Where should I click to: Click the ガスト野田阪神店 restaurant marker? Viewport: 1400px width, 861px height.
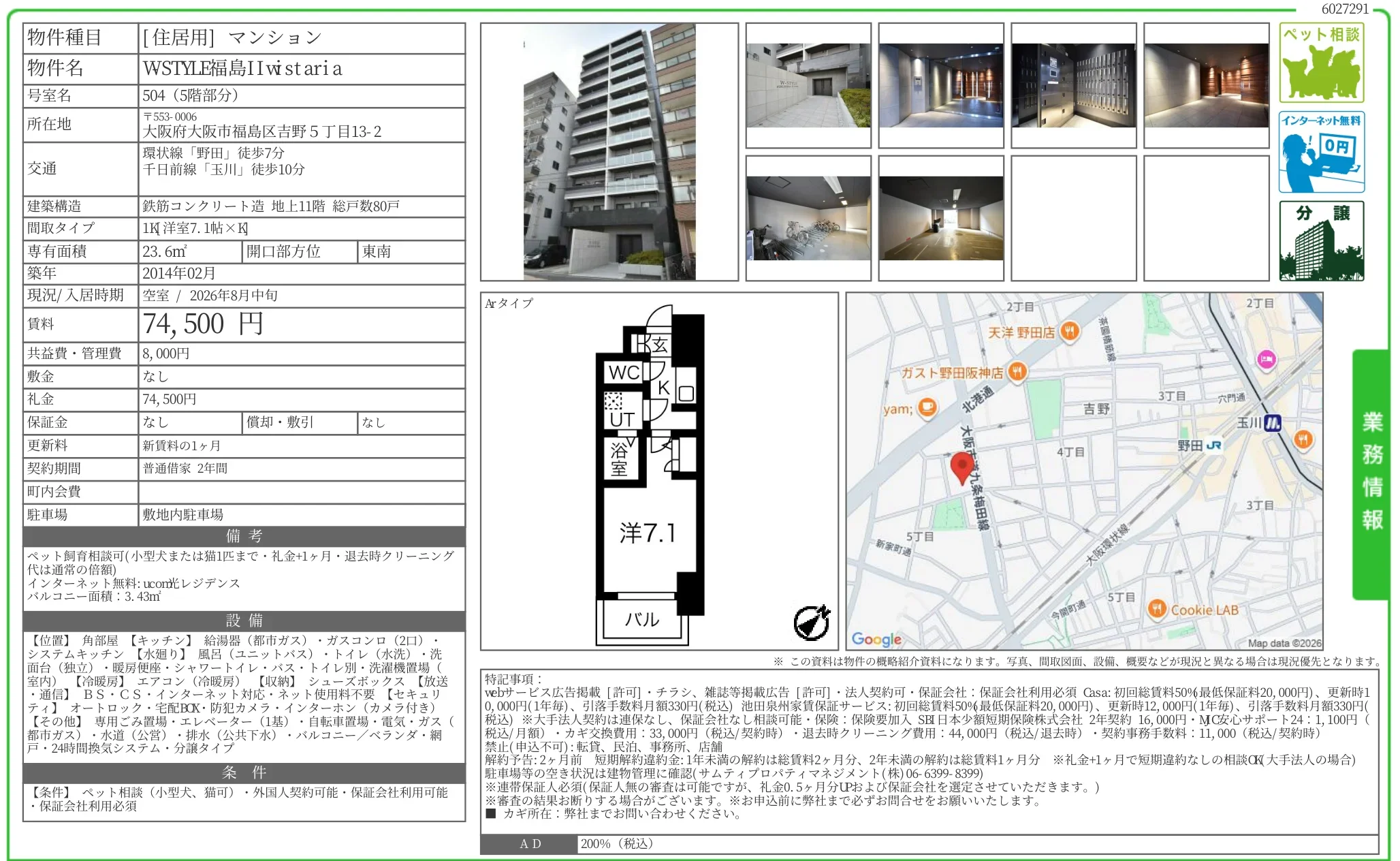point(1017,372)
